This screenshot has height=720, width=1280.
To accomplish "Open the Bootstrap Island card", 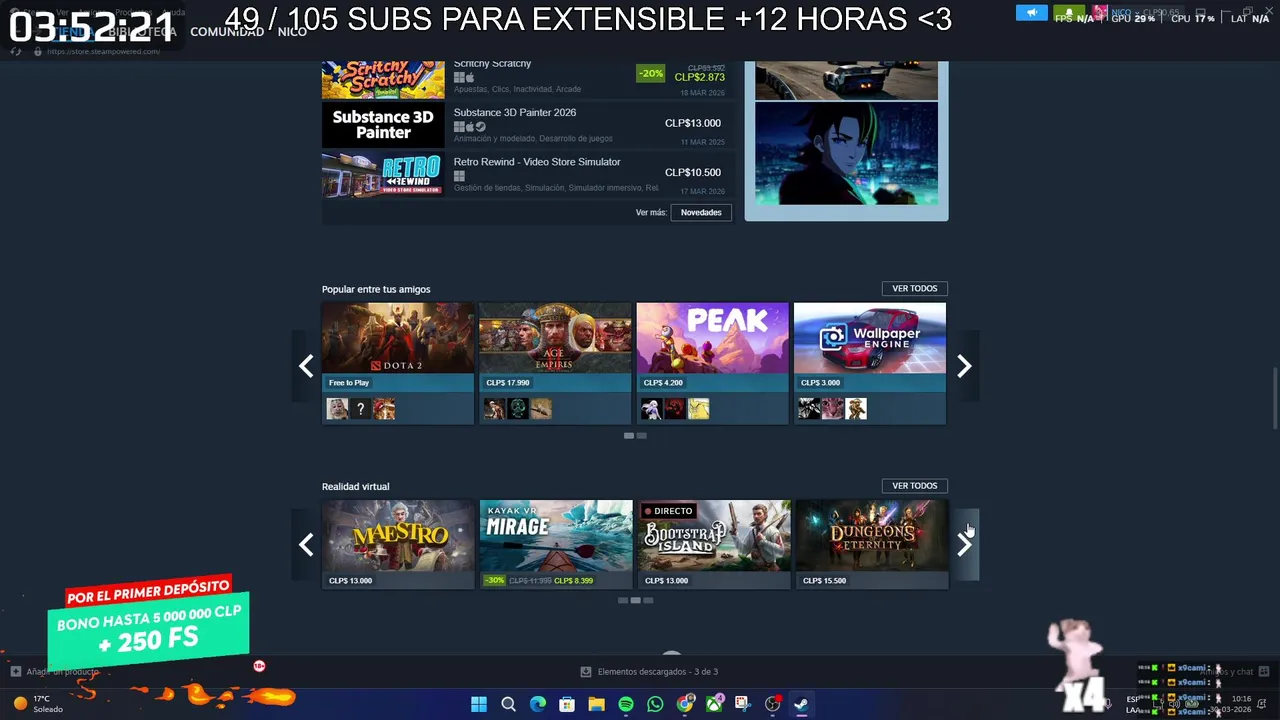I will (712, 544).
